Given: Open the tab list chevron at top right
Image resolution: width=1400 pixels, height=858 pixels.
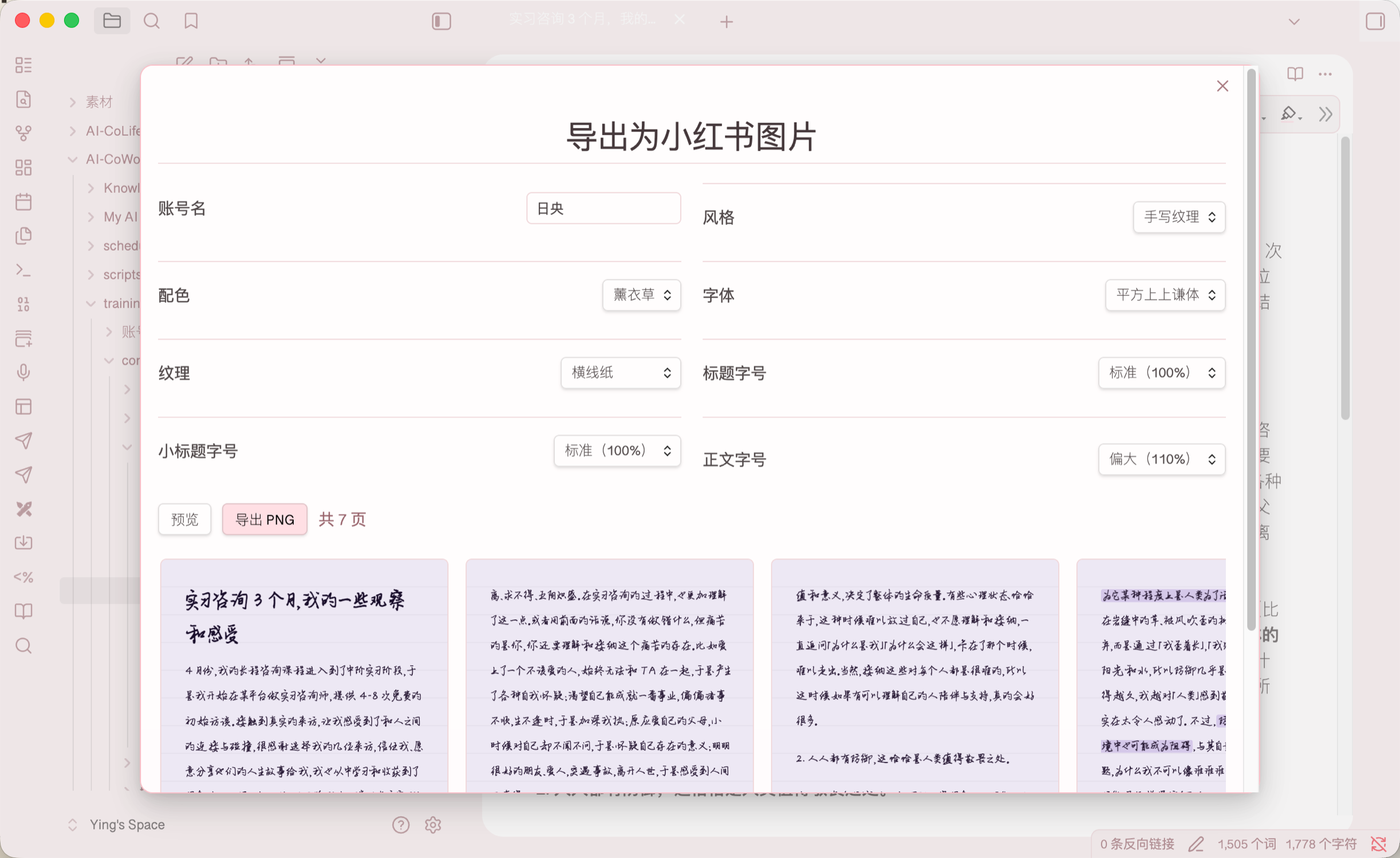Looking at the screenshot, I should point(1294,22).
